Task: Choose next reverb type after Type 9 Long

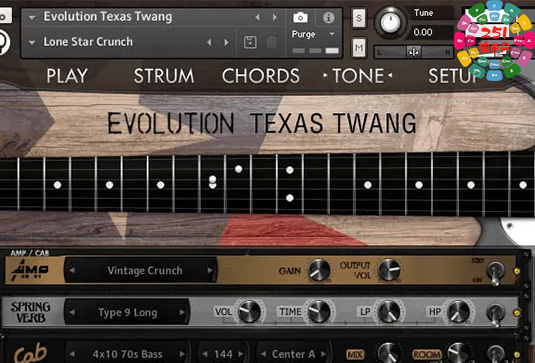Action: click(x=182, y=312)
